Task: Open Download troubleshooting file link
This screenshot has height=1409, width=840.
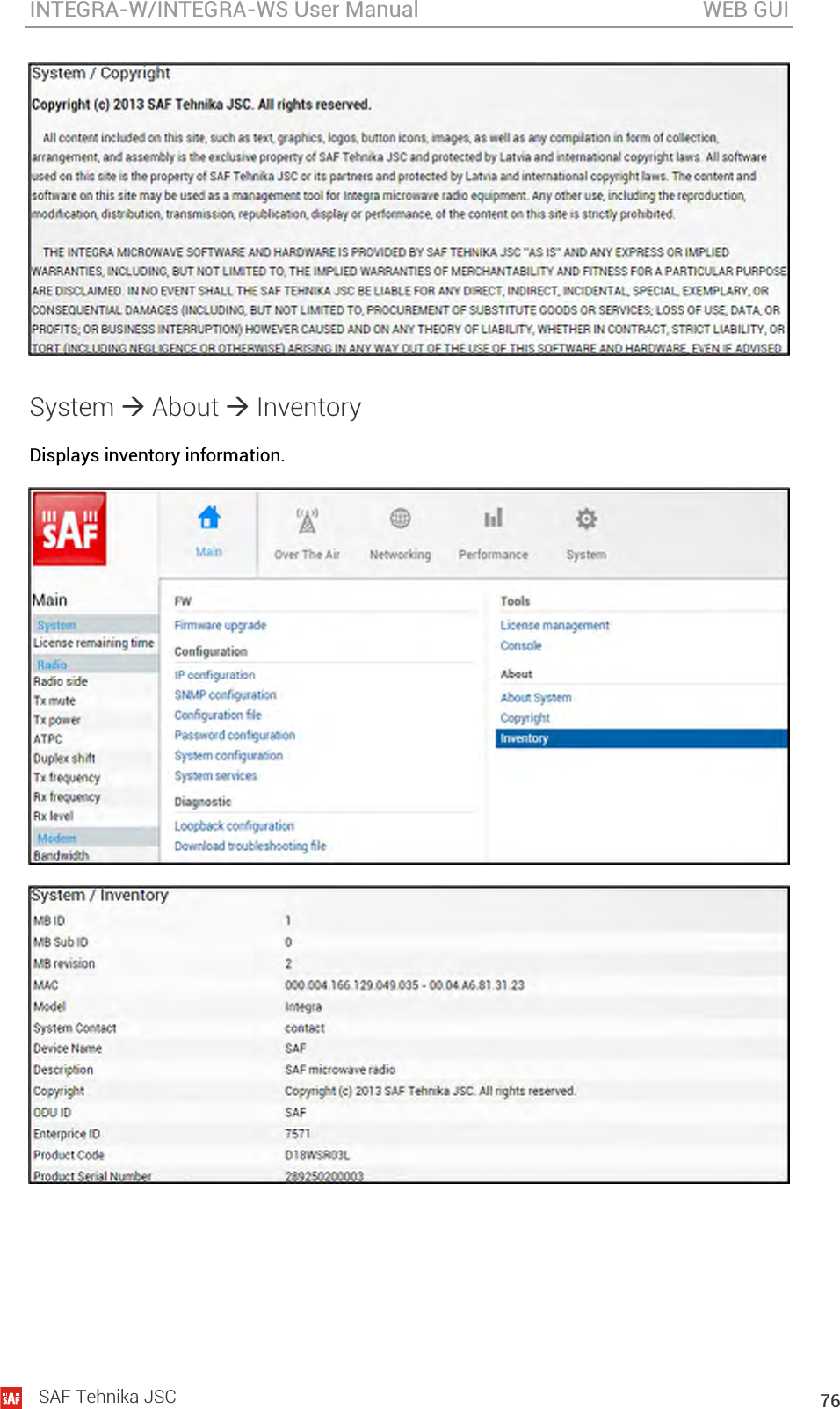Action: click(250, 846)
